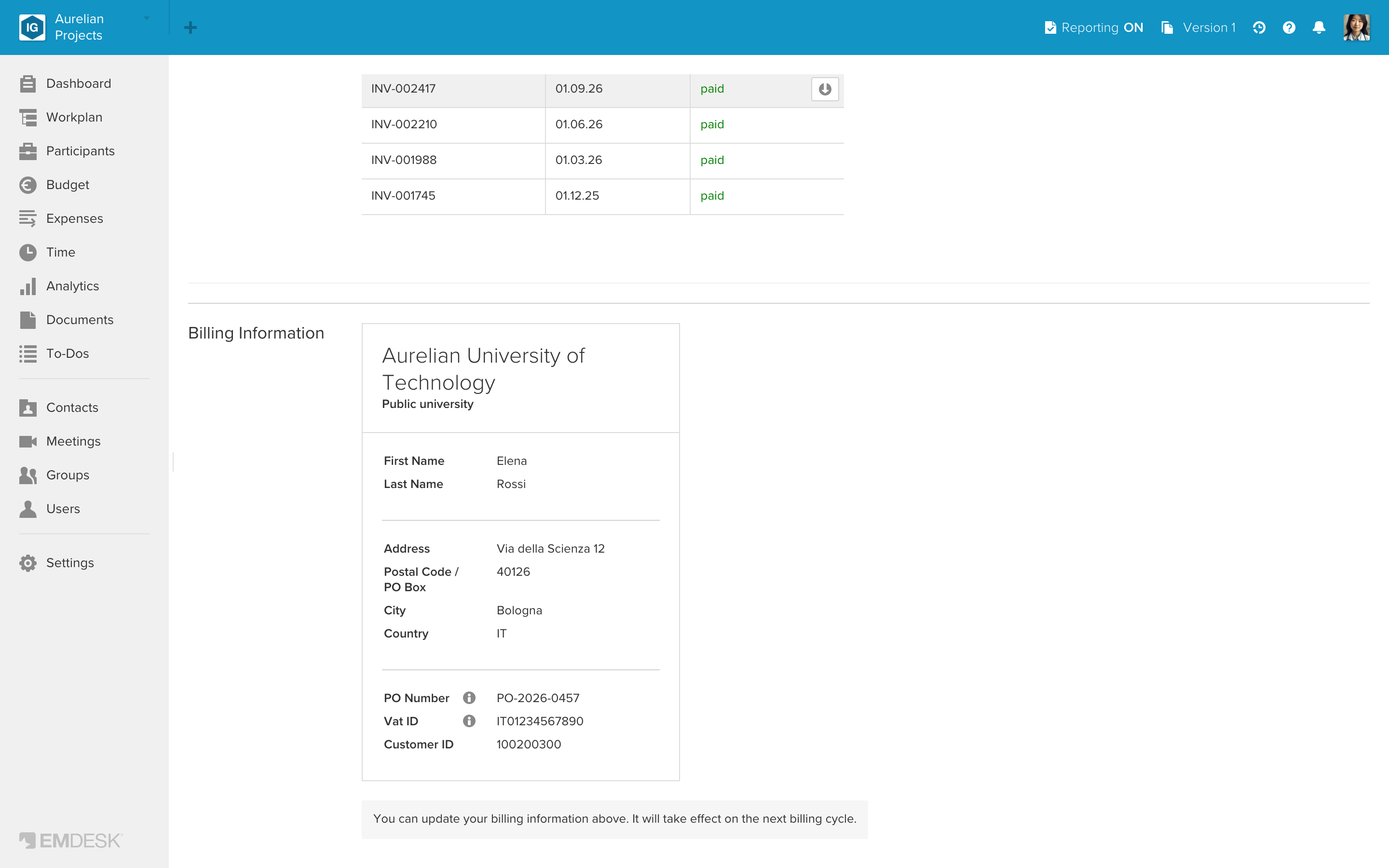Image resolution: width=1389 pixels, height=868 pixels.
Task: Click Customer ID value 100200300
Action: (529, 745)
